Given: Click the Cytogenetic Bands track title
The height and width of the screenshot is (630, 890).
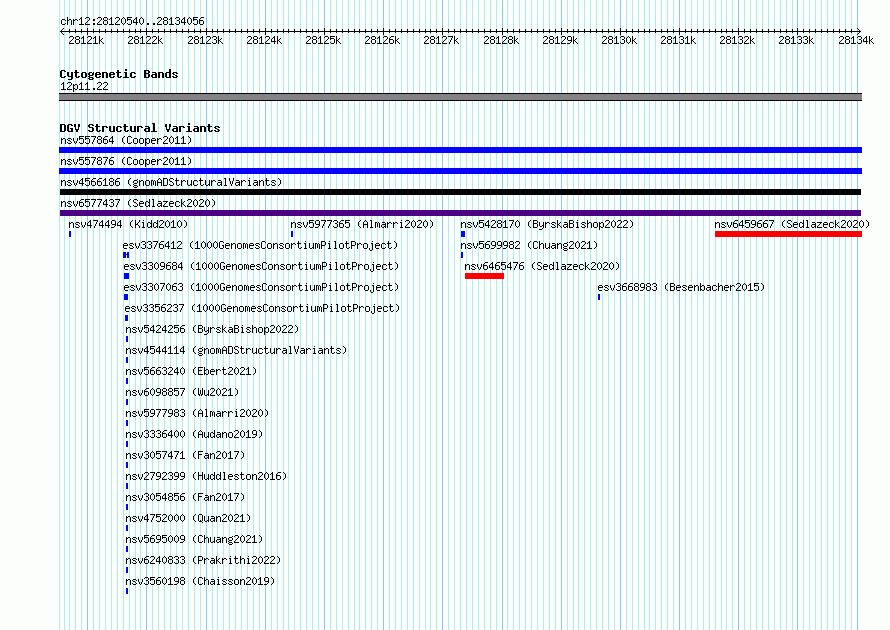Looking at the screenshot, I should coord(119,74).
